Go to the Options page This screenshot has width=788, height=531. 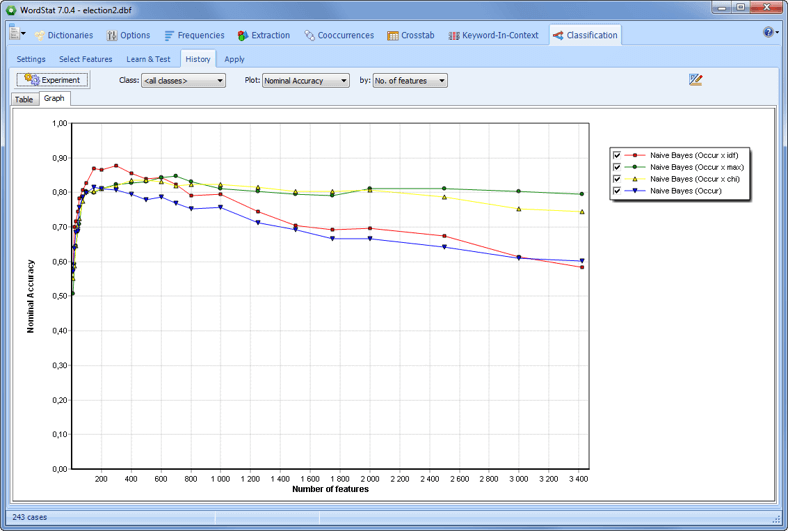(x=128, y=35)
